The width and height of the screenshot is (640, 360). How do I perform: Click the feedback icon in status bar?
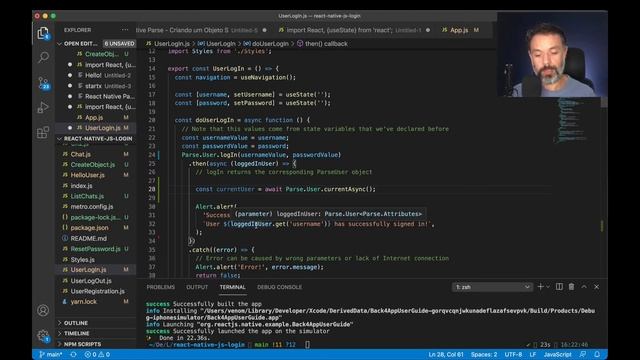(583, 354)
